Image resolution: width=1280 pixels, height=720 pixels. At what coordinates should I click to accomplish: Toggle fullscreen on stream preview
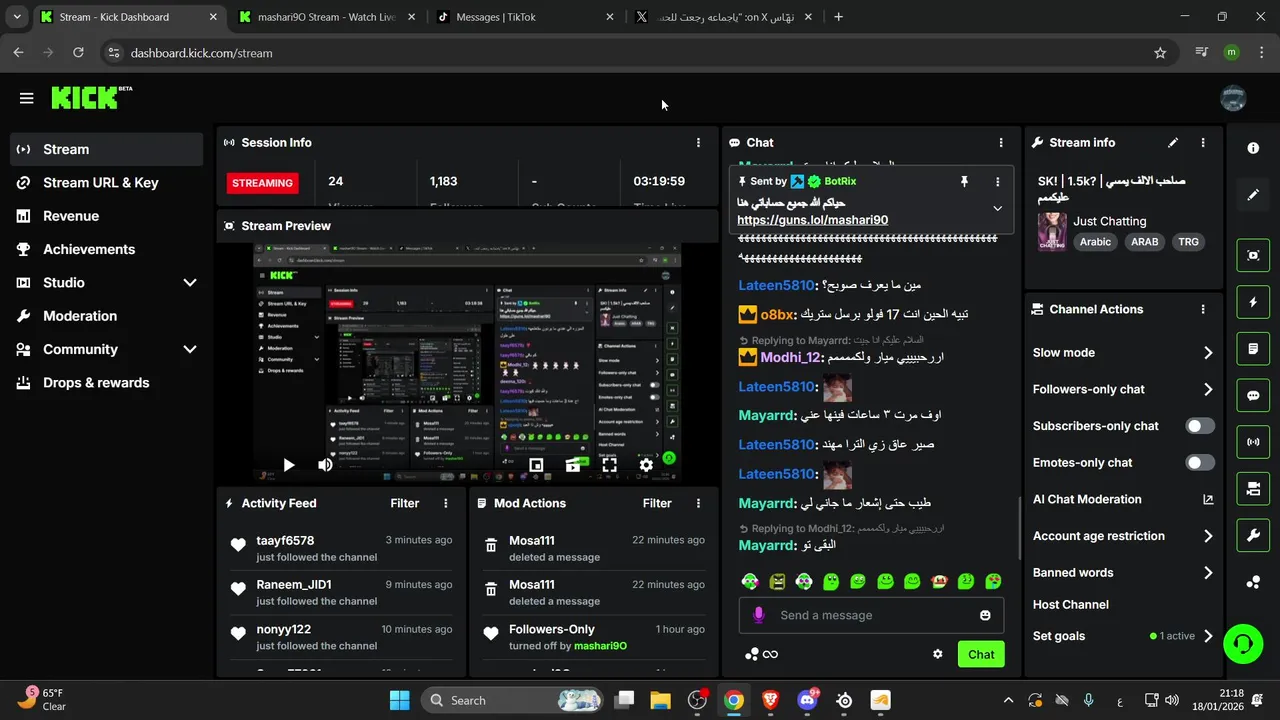[x=609, y=465]
